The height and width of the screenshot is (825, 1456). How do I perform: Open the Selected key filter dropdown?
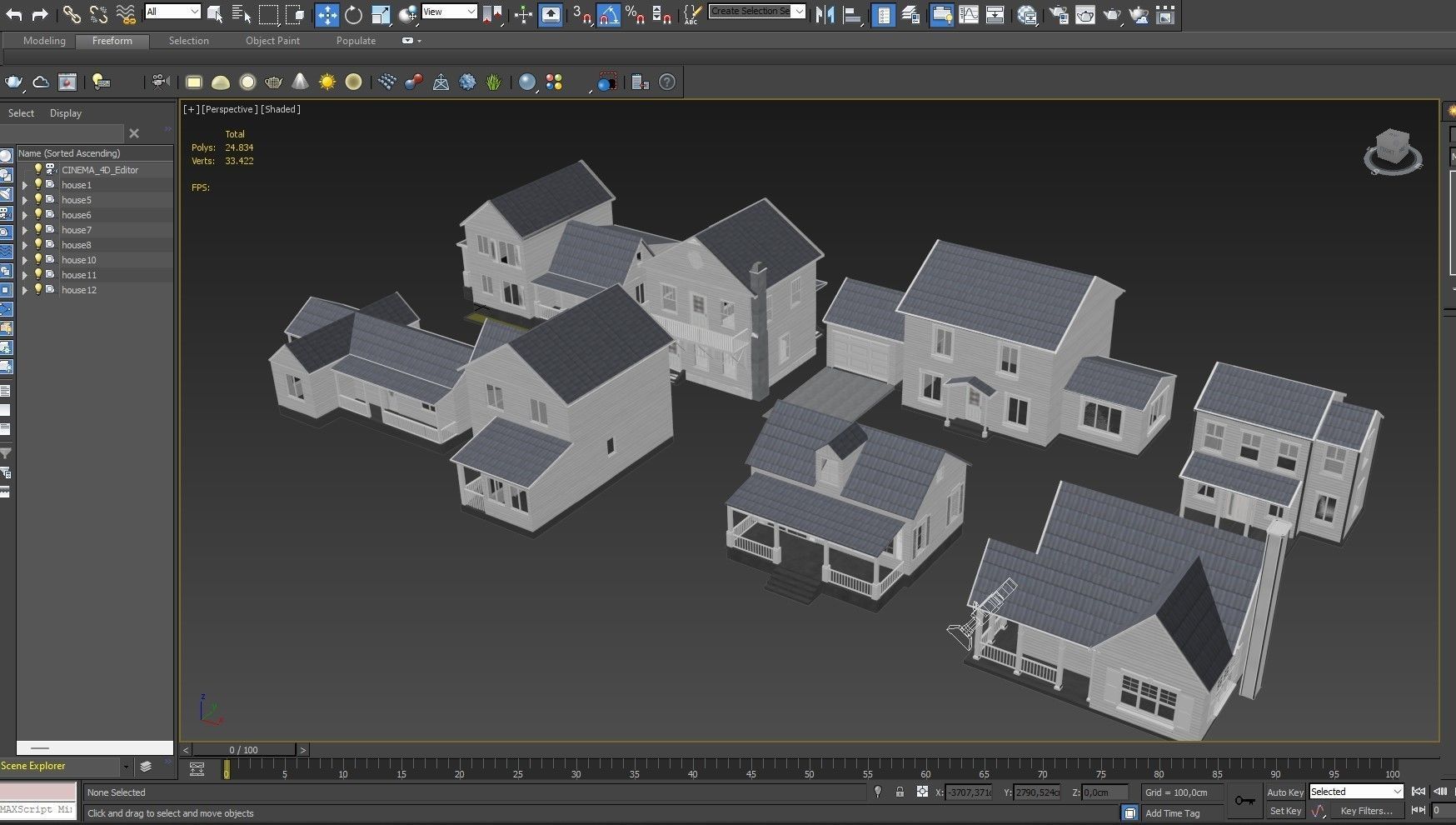(x=1356, y=792)
